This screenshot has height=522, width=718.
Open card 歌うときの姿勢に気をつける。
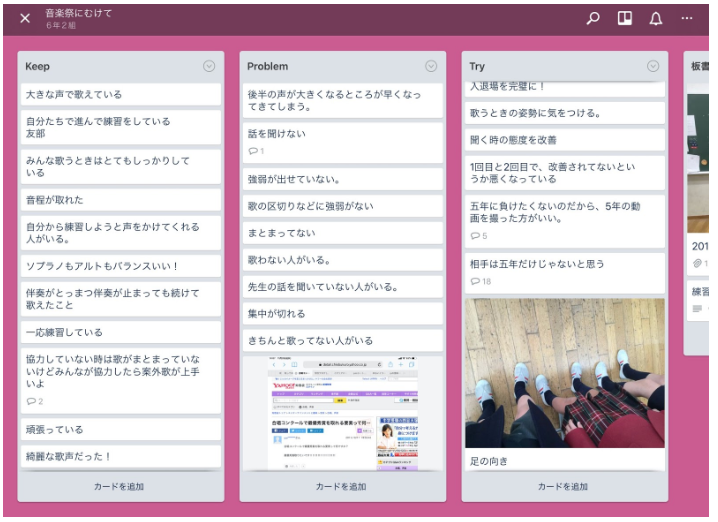tap(565, 113)
